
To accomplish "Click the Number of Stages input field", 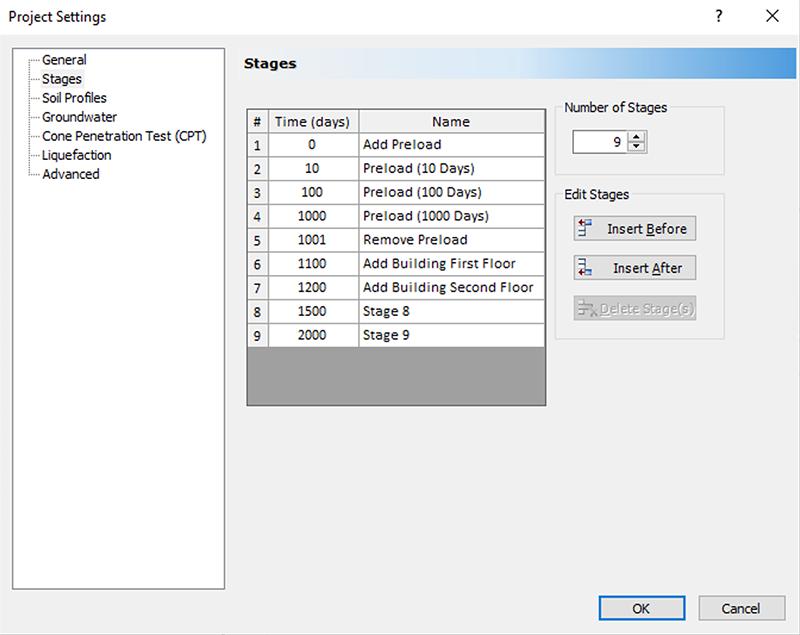I will coord(600,143).
